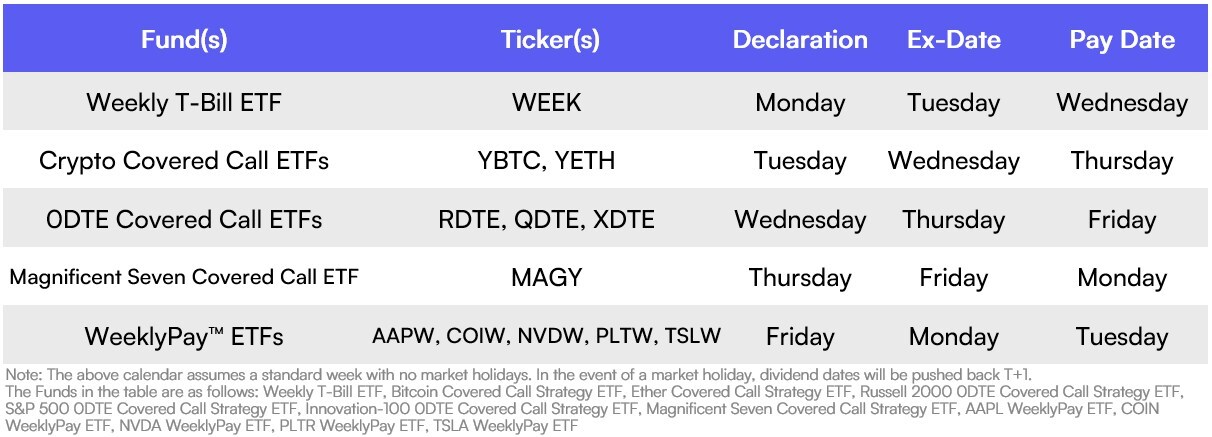Click Friday pay date for 0DTE ETFs
Image resolution: width=1212 pixels, height=437 pixels.
click(1122, 220)
